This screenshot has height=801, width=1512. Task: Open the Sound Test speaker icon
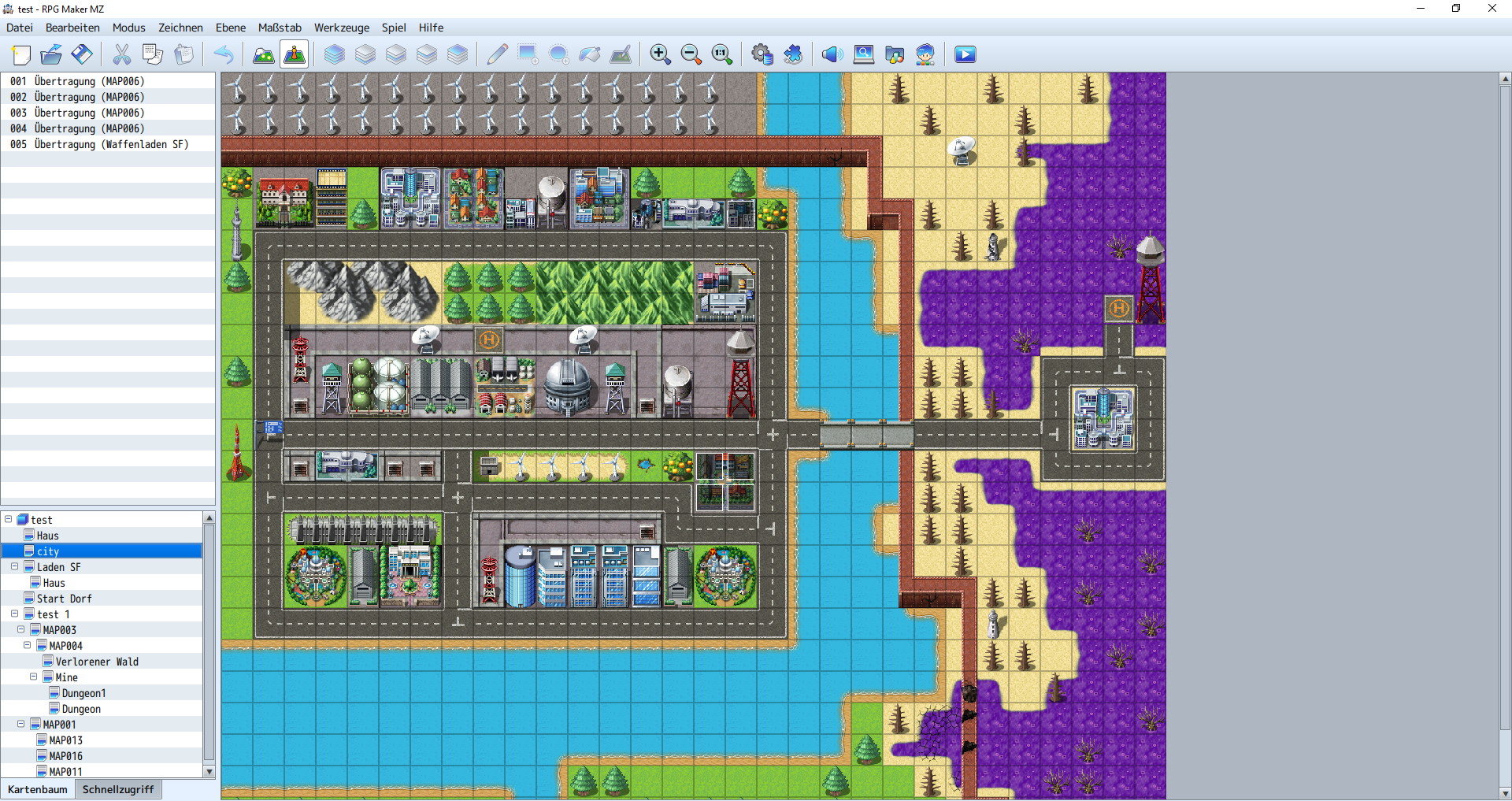pos(832,54)
